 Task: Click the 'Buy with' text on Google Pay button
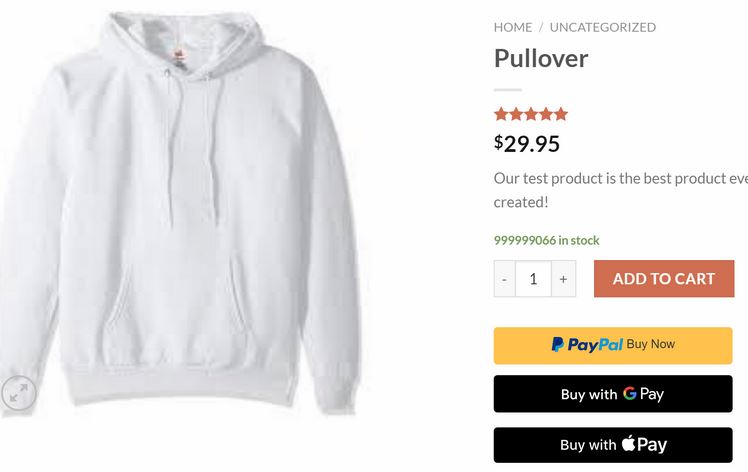tap(589, 394)
